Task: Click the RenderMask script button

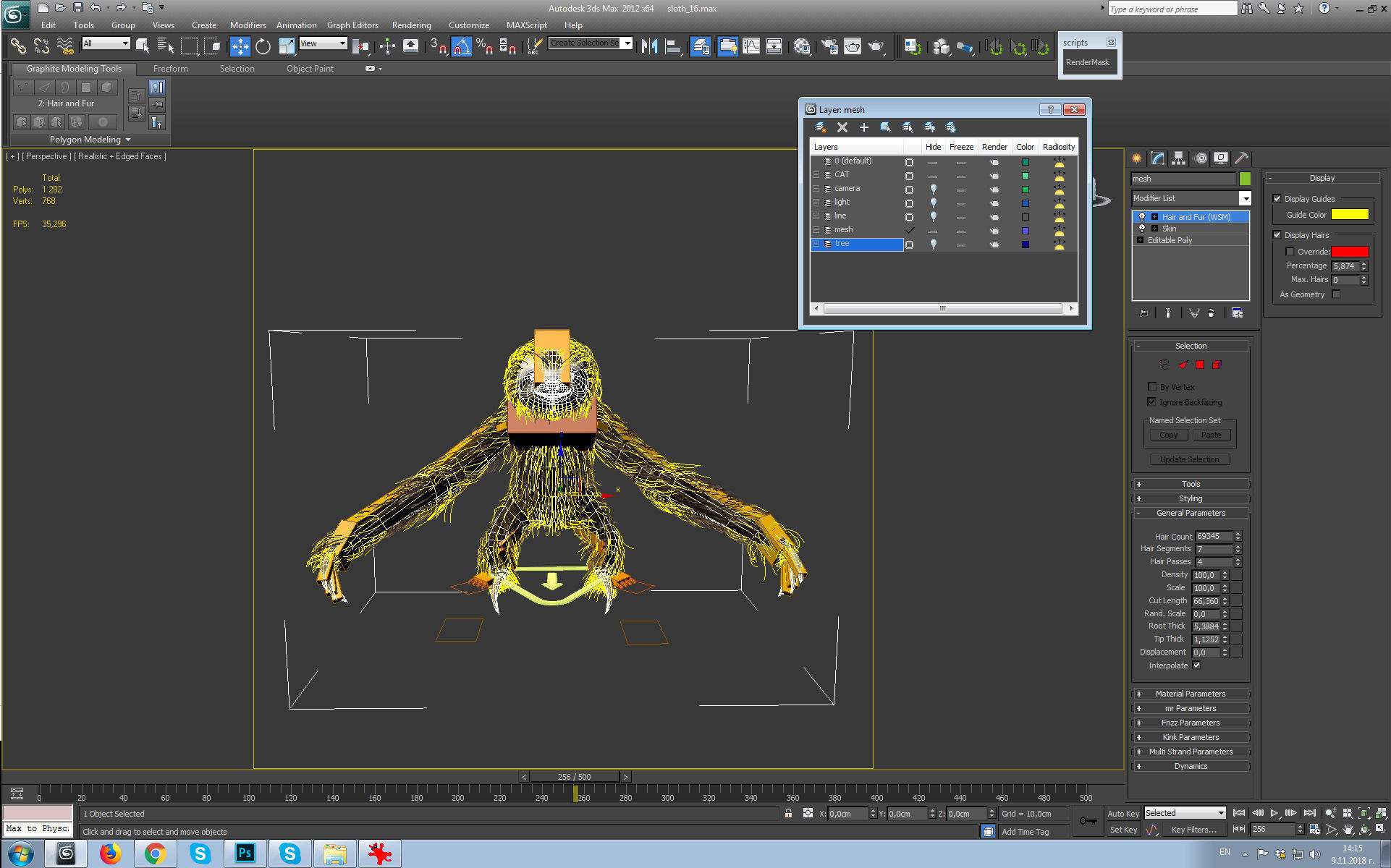Action: [1088, 62]
